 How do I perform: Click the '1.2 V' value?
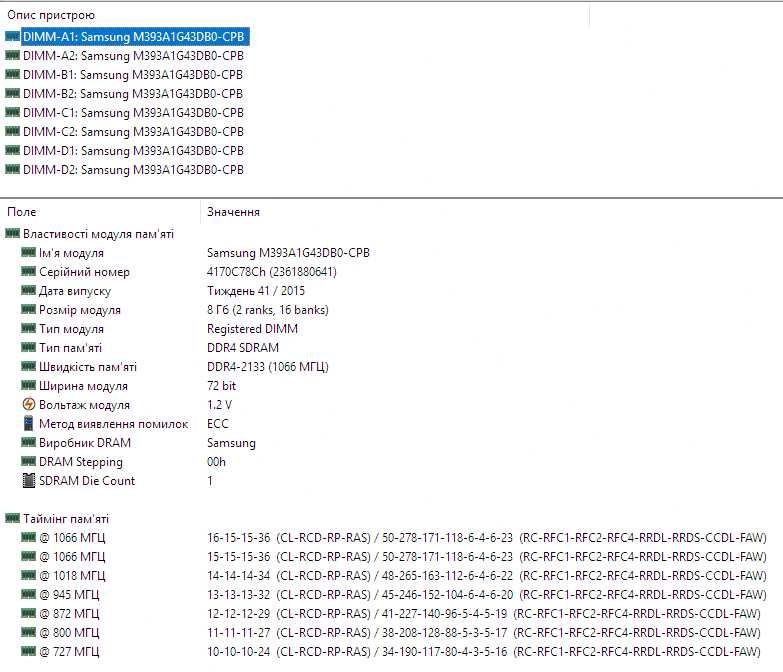click(219, 404)
